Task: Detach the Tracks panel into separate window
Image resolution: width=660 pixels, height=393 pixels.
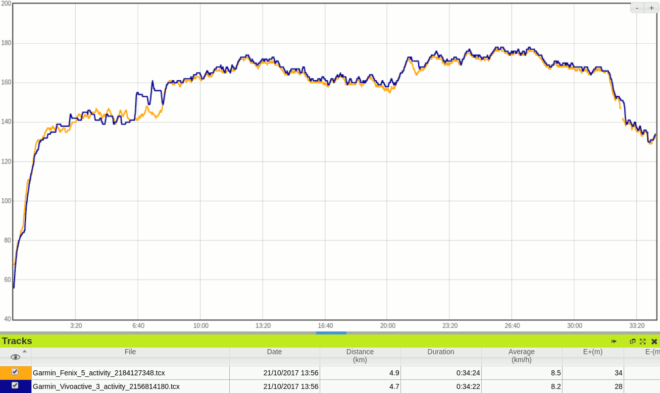Action: [x=632, y=341]
